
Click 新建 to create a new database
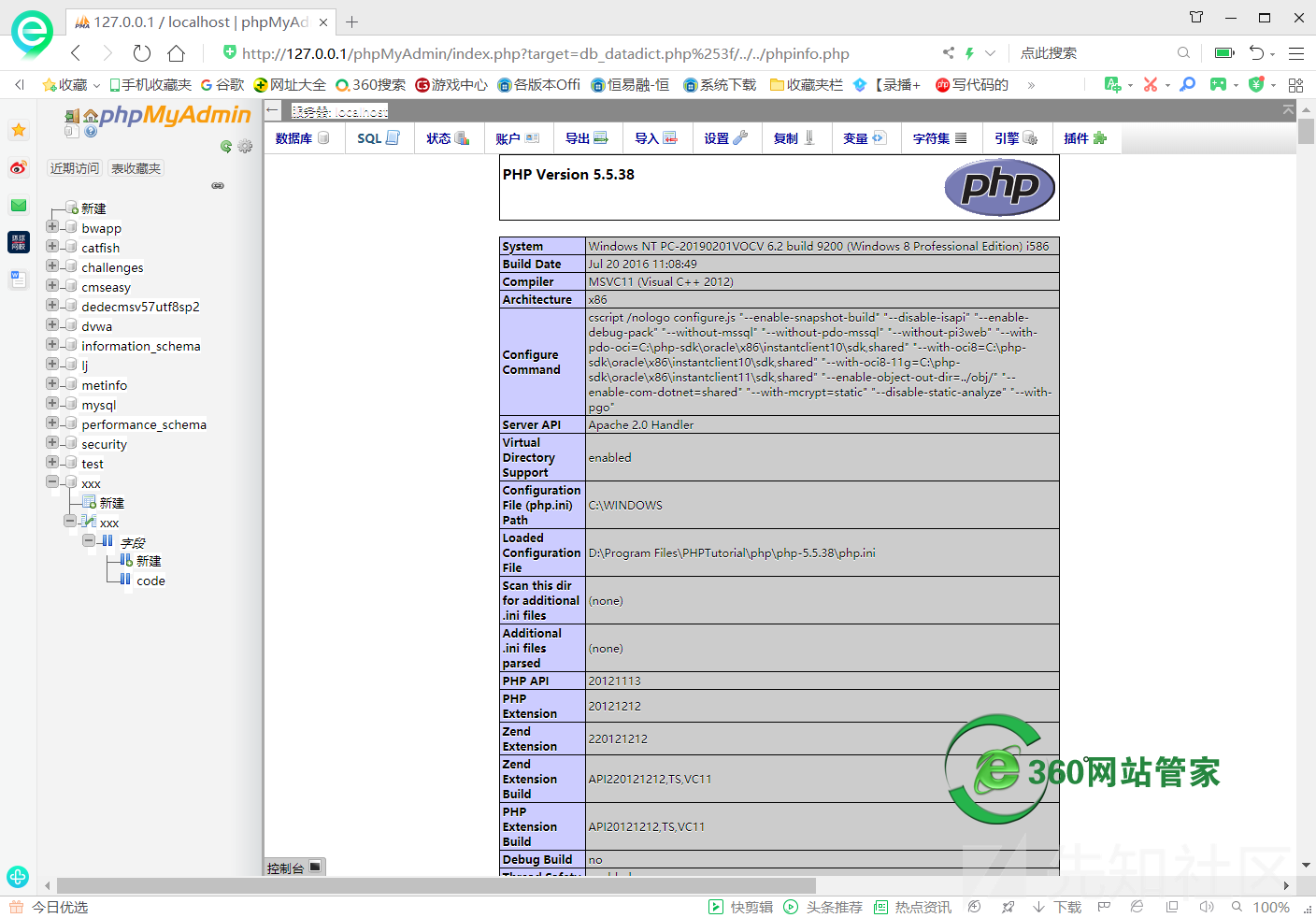tap(93, 208)
